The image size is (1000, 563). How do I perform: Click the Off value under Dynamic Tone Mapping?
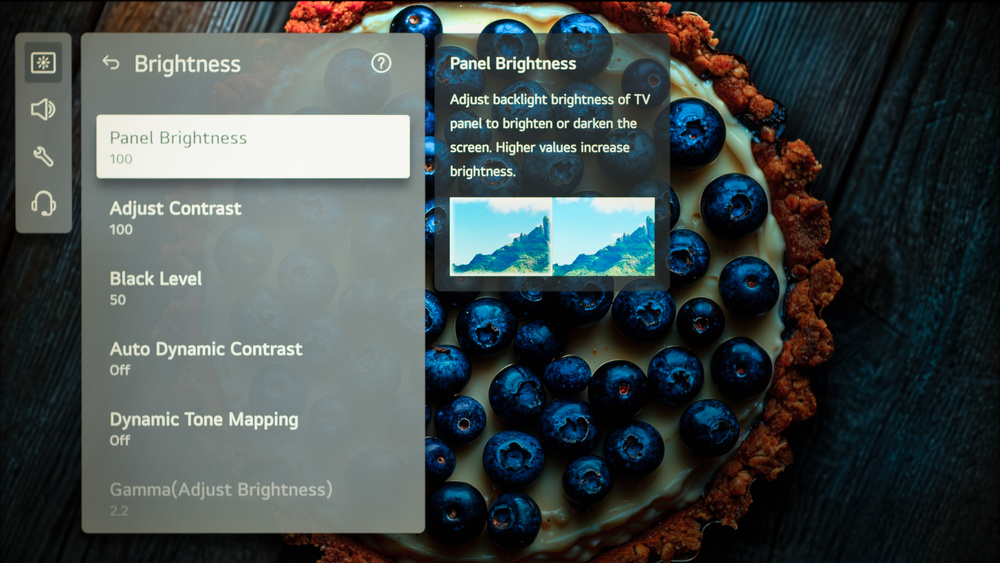coord(120,441)
